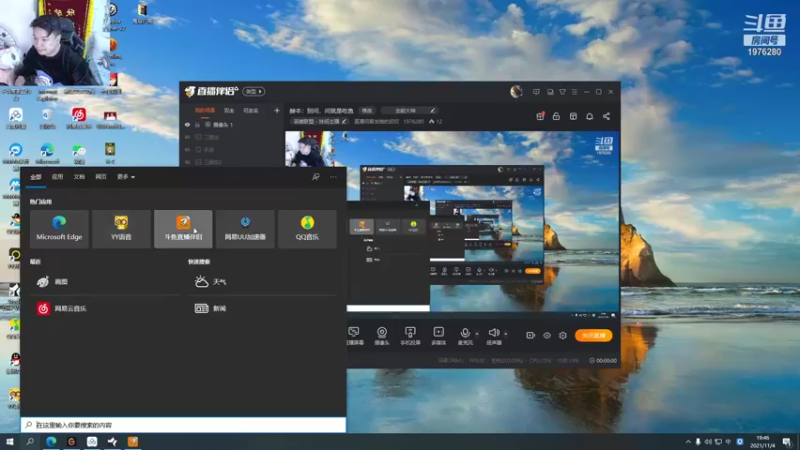Open the 斗鱼直播伴侣 tile in search panel

[183, 229]
